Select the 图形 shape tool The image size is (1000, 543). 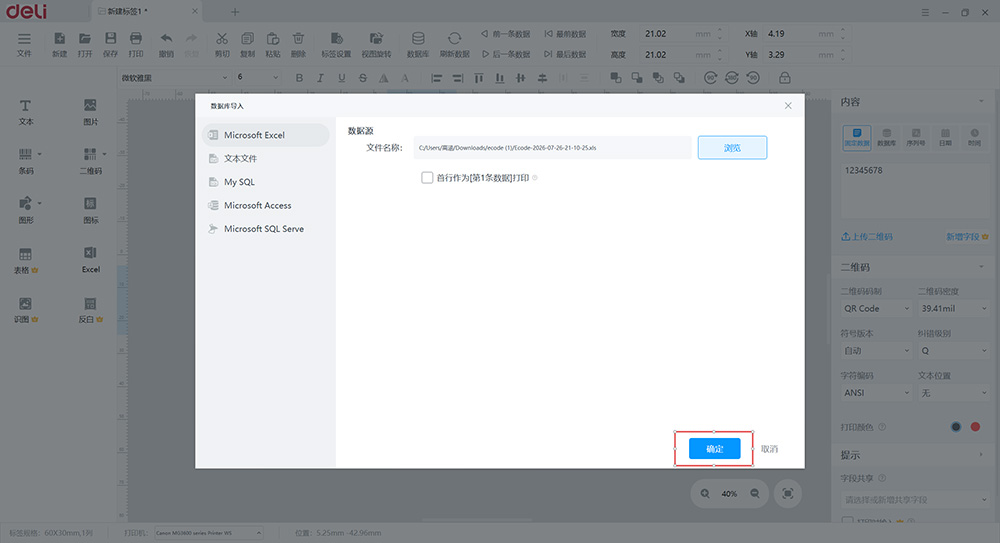tap(26, 210)
